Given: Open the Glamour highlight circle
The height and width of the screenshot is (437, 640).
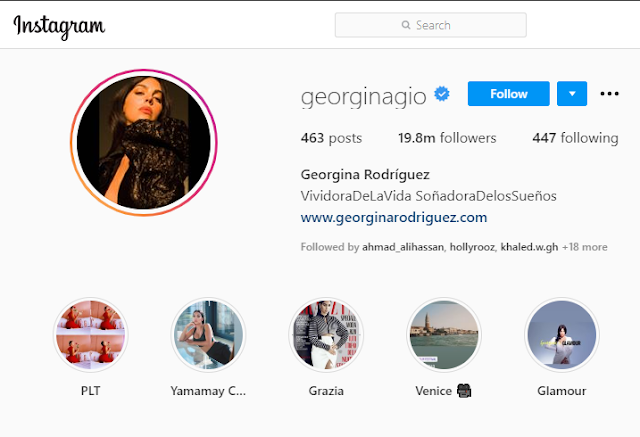Looking at the screenshot, I should (x=562, y=335).
